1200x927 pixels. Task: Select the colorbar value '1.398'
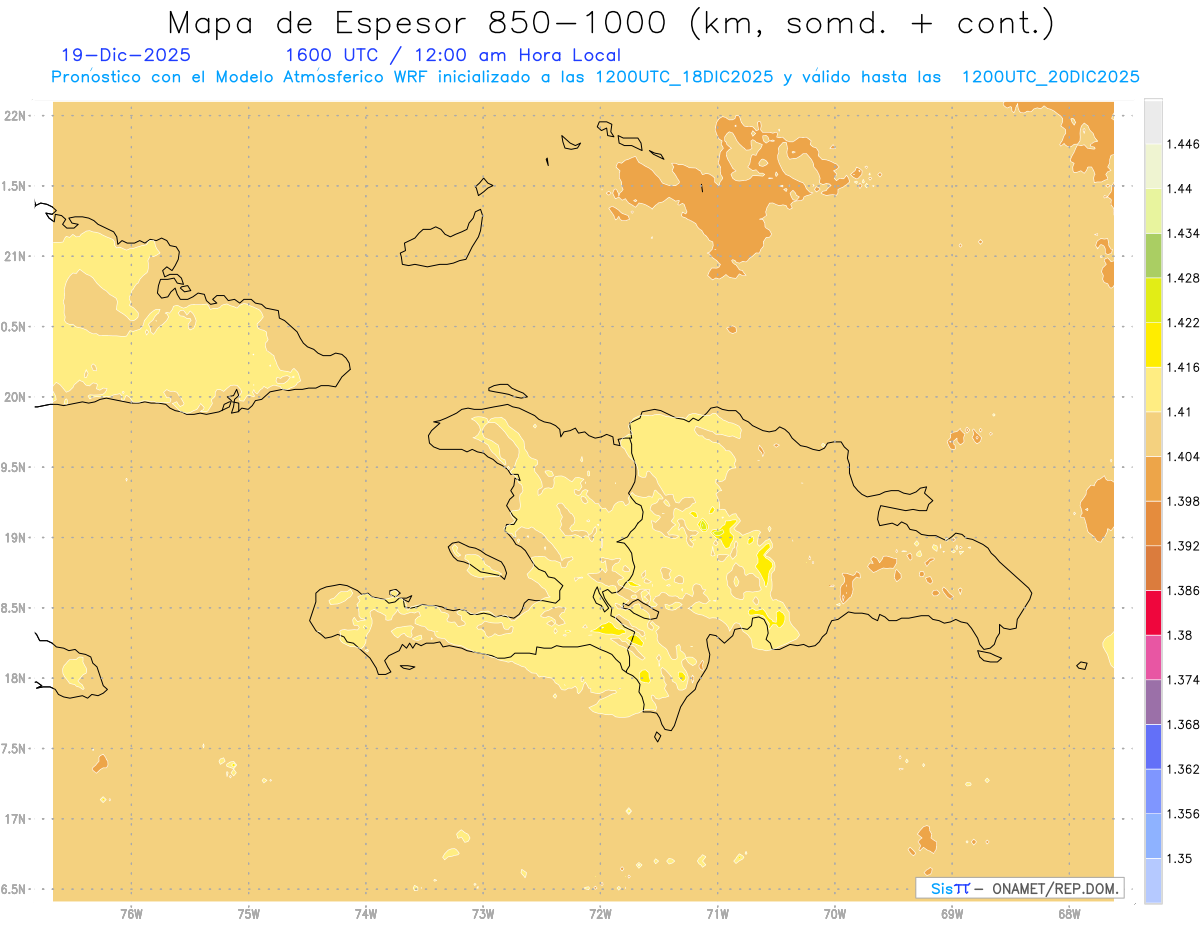click(1184, 501)
